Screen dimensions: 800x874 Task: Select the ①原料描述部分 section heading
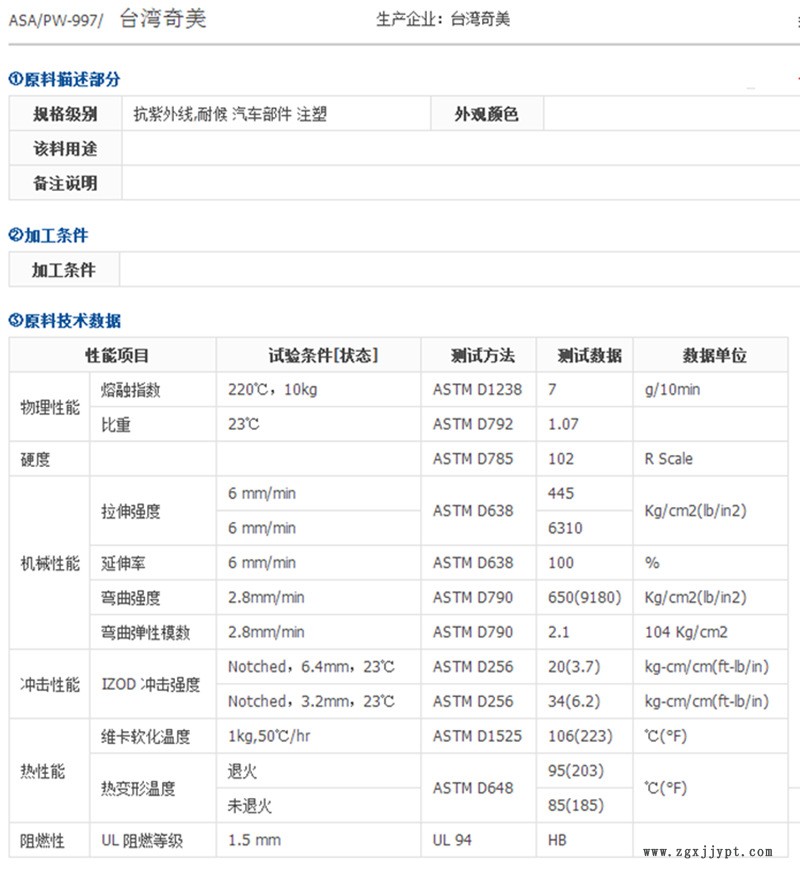(x=64, y=80)
